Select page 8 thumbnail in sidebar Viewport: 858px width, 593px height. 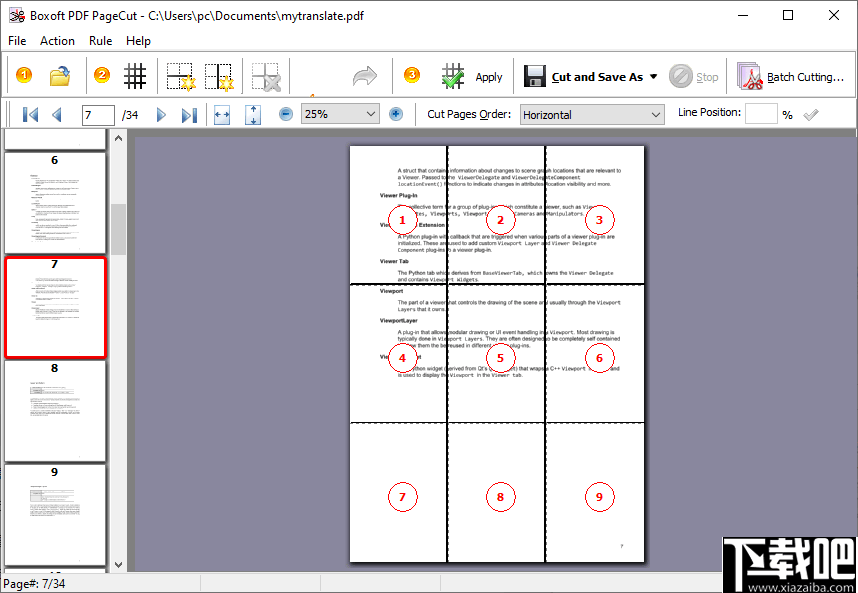point(55,410)
